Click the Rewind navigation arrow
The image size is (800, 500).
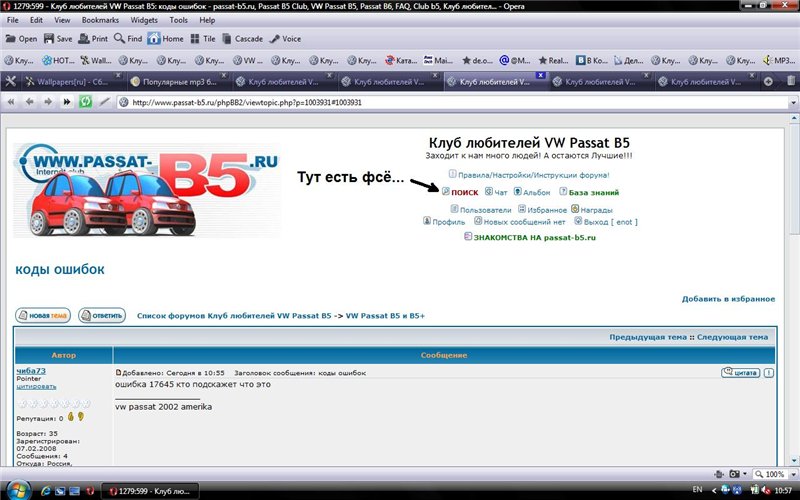coord(11,102)
